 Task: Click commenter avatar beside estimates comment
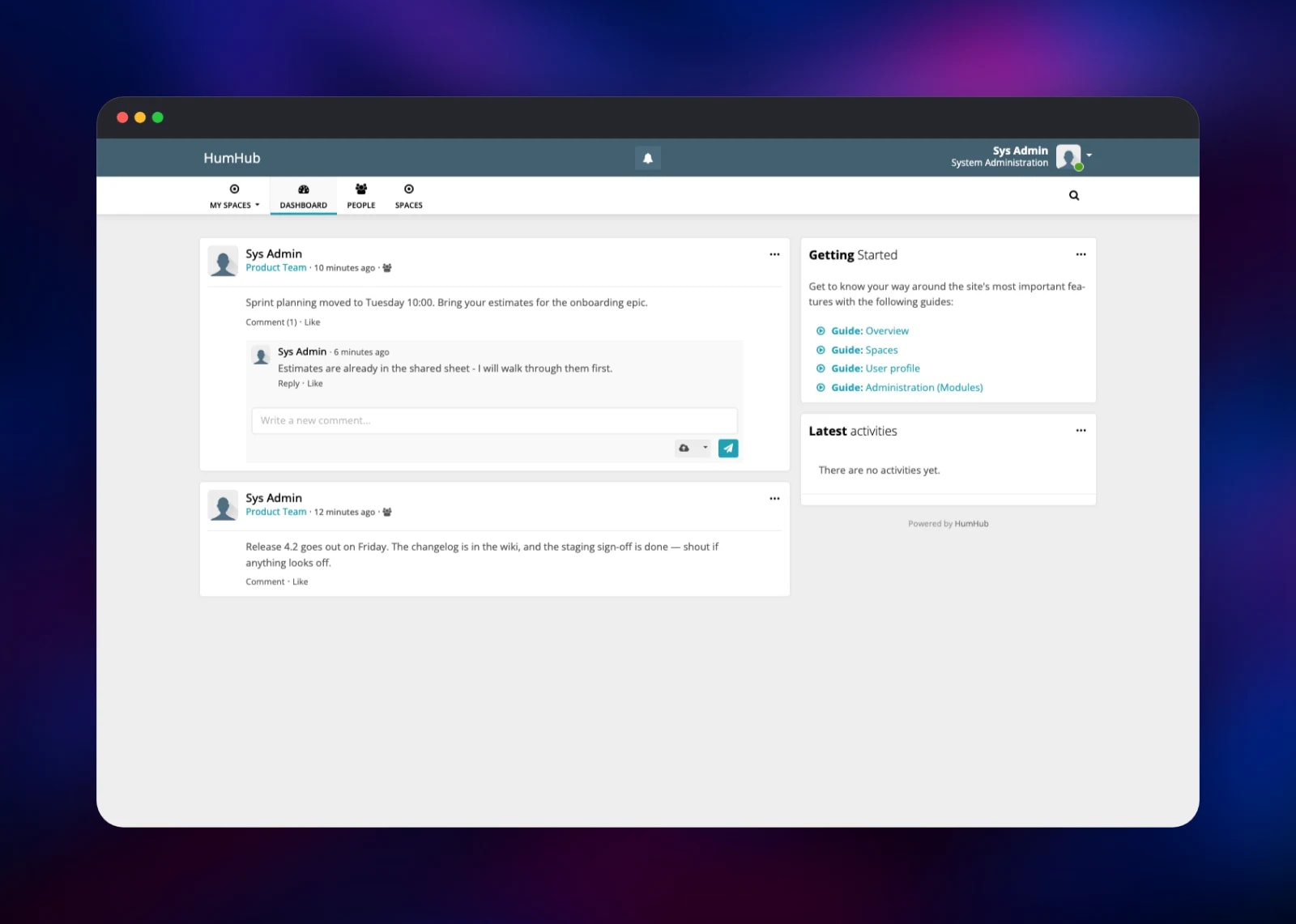261,356
